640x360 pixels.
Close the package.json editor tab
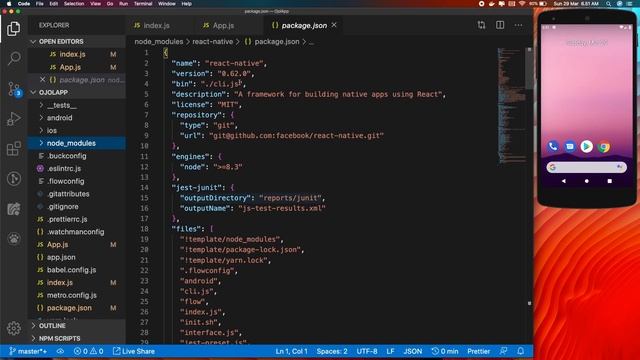pos(334,25)
